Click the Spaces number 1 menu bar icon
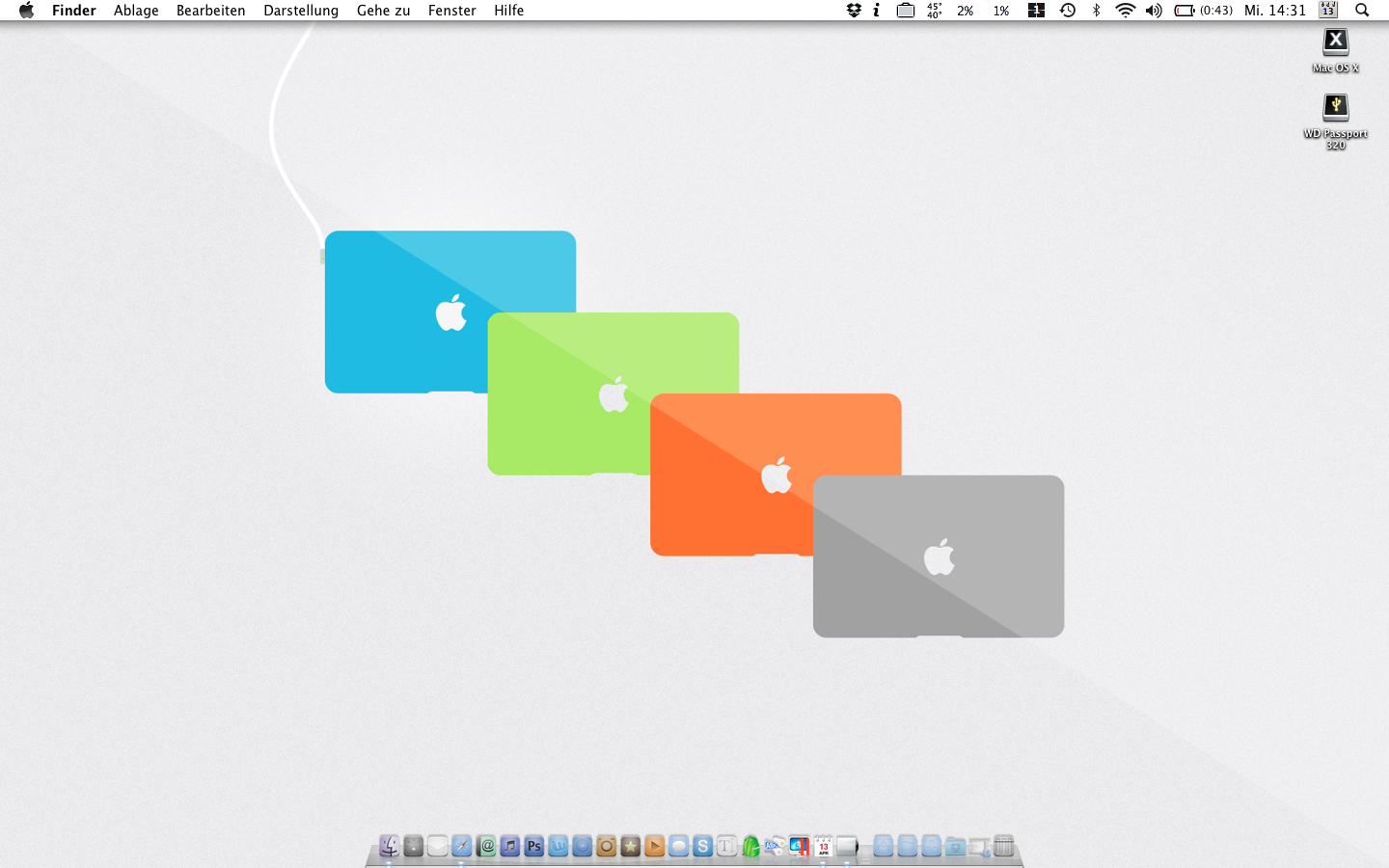Screen dimensions: 1389x868 1036,11
